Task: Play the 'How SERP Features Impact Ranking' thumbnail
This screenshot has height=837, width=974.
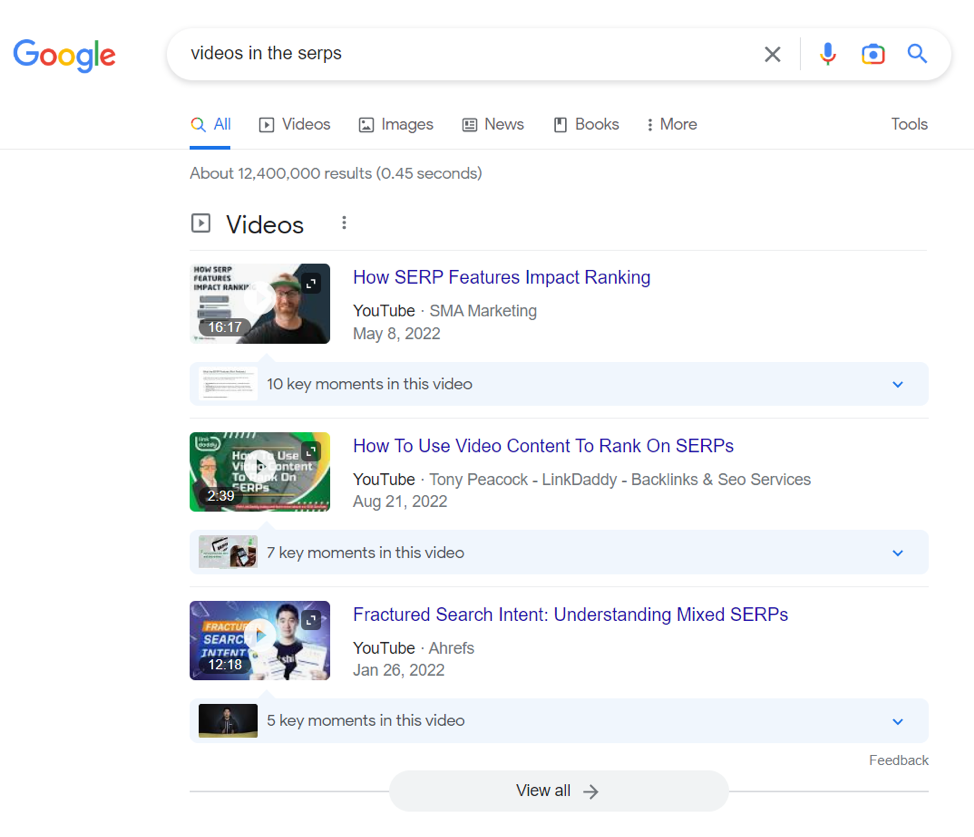Action: click(260, 303)
